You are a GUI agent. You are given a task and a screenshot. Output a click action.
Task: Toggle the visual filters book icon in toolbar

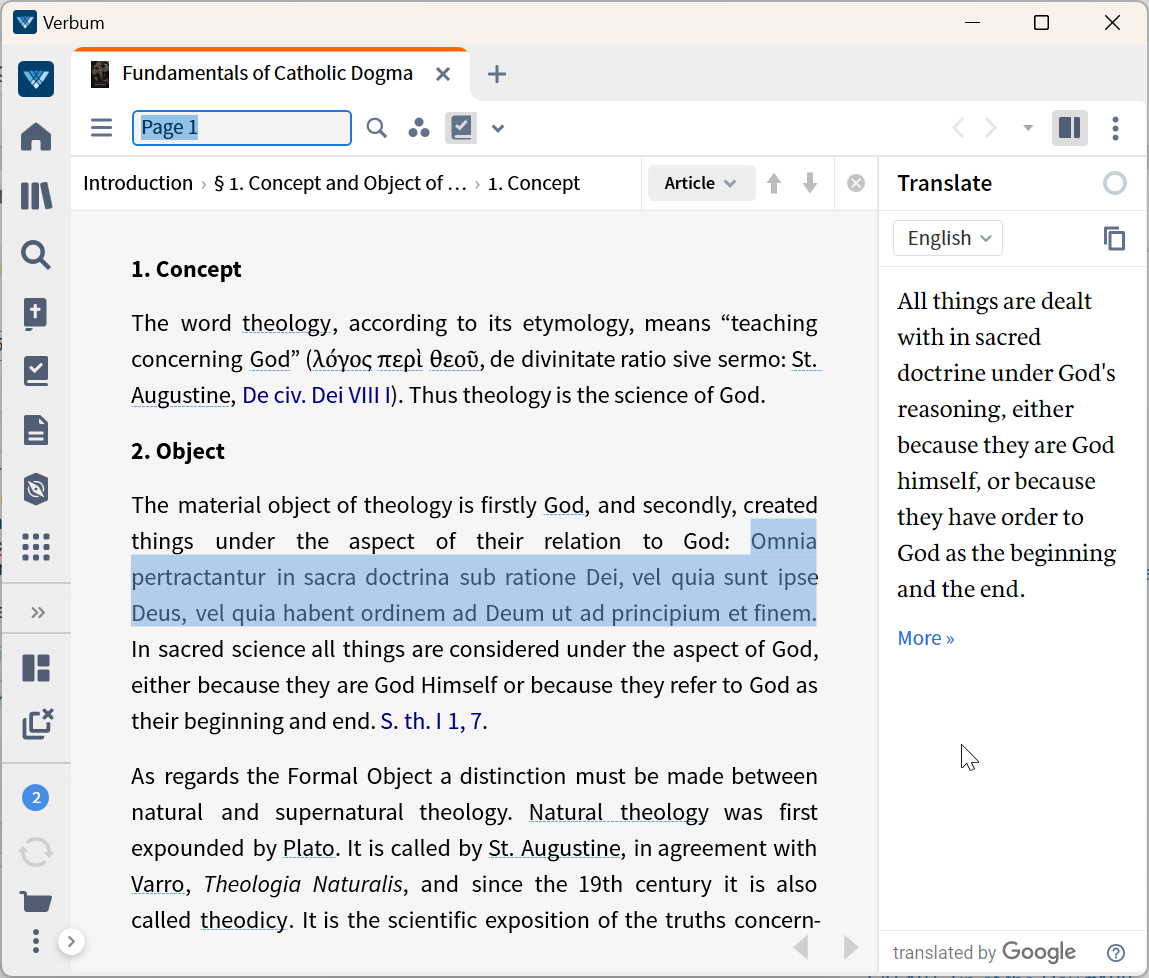(461, 128)
